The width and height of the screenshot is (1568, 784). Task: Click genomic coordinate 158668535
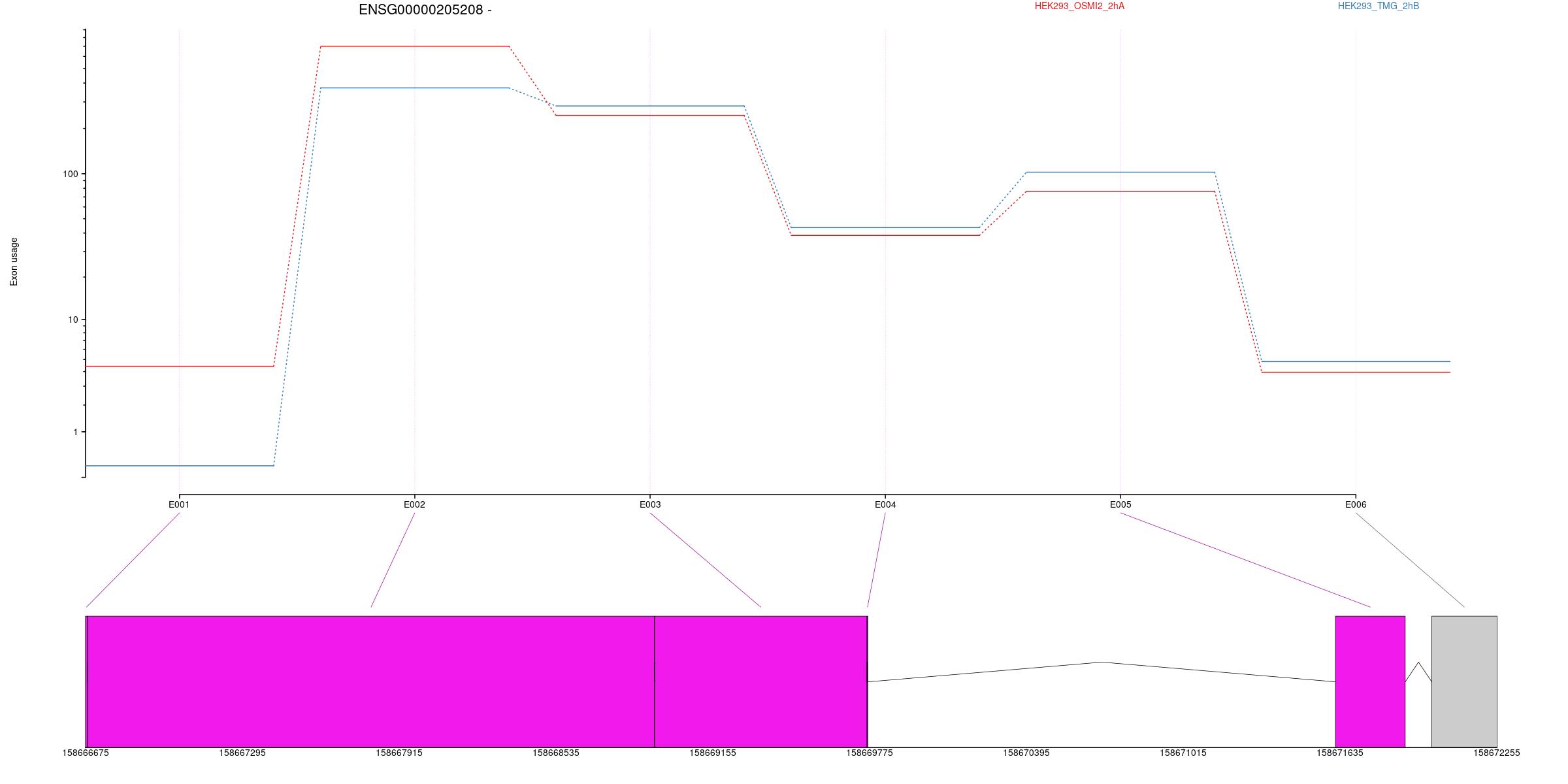click(556, 753)
